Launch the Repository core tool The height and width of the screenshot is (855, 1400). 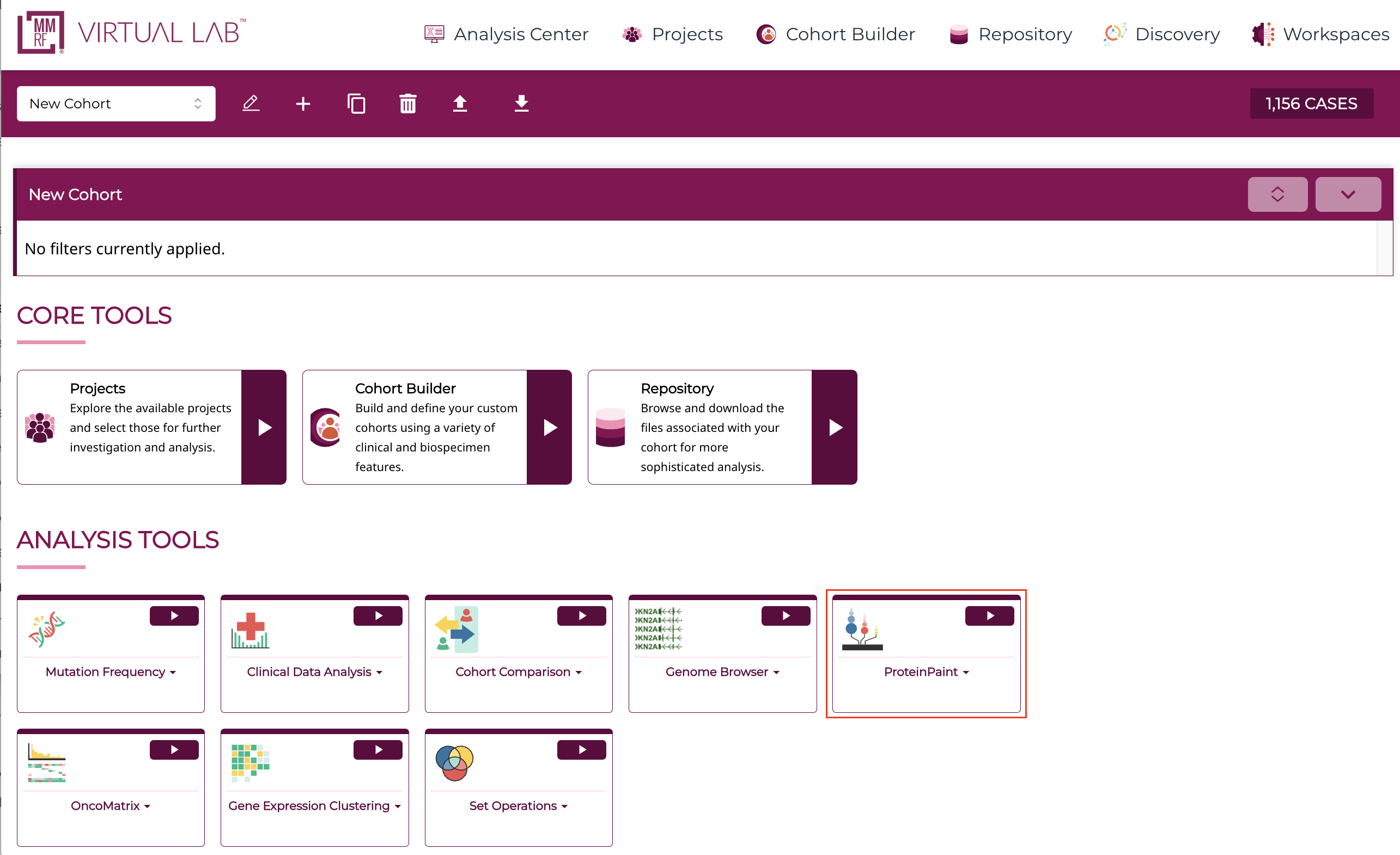click(x=835, y=427)
